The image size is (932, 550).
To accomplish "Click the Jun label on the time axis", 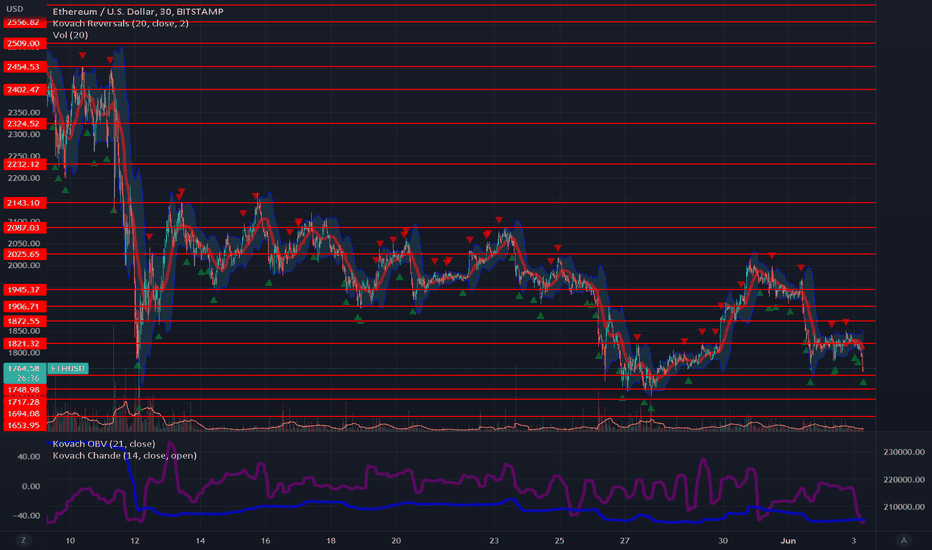I will [x=788, y=540].
